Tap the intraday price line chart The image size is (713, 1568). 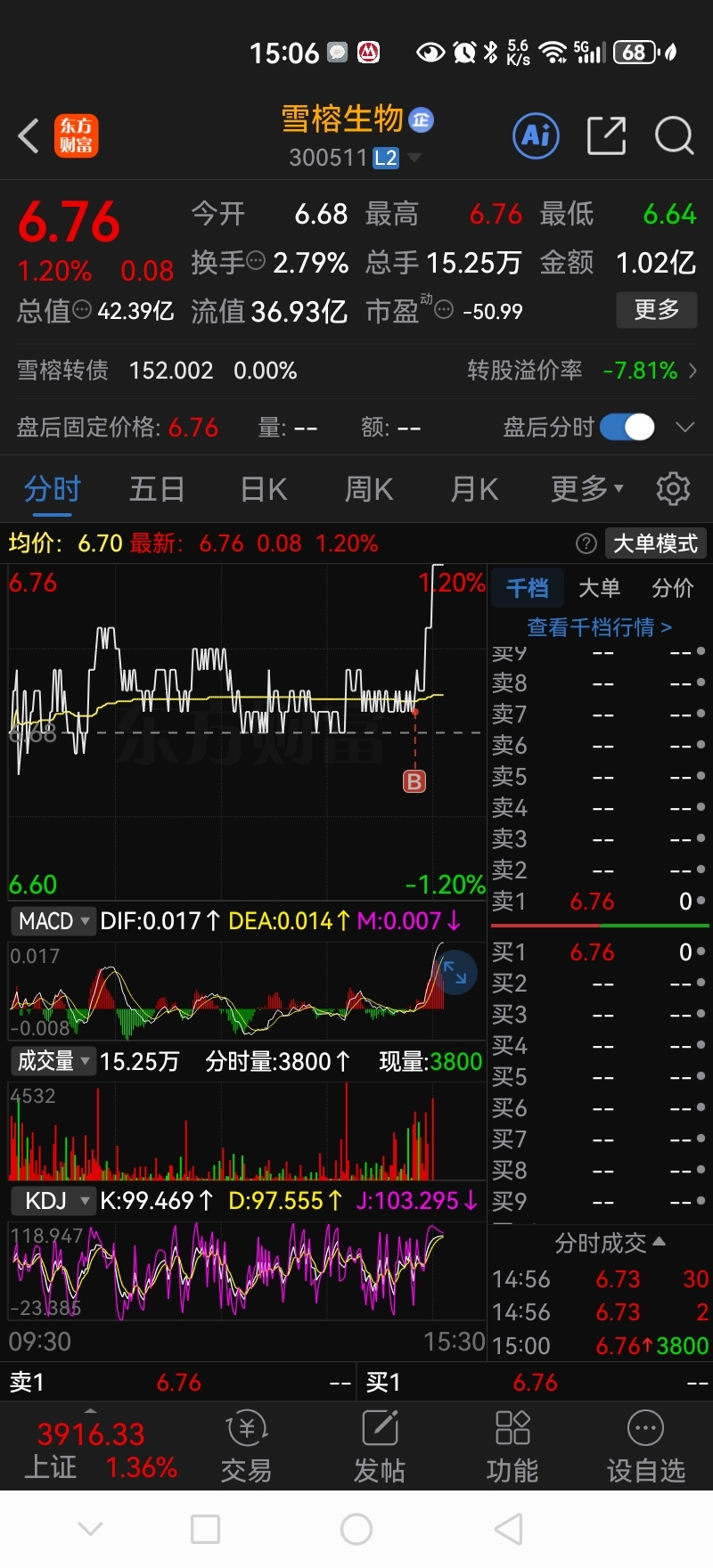[247, 731]
